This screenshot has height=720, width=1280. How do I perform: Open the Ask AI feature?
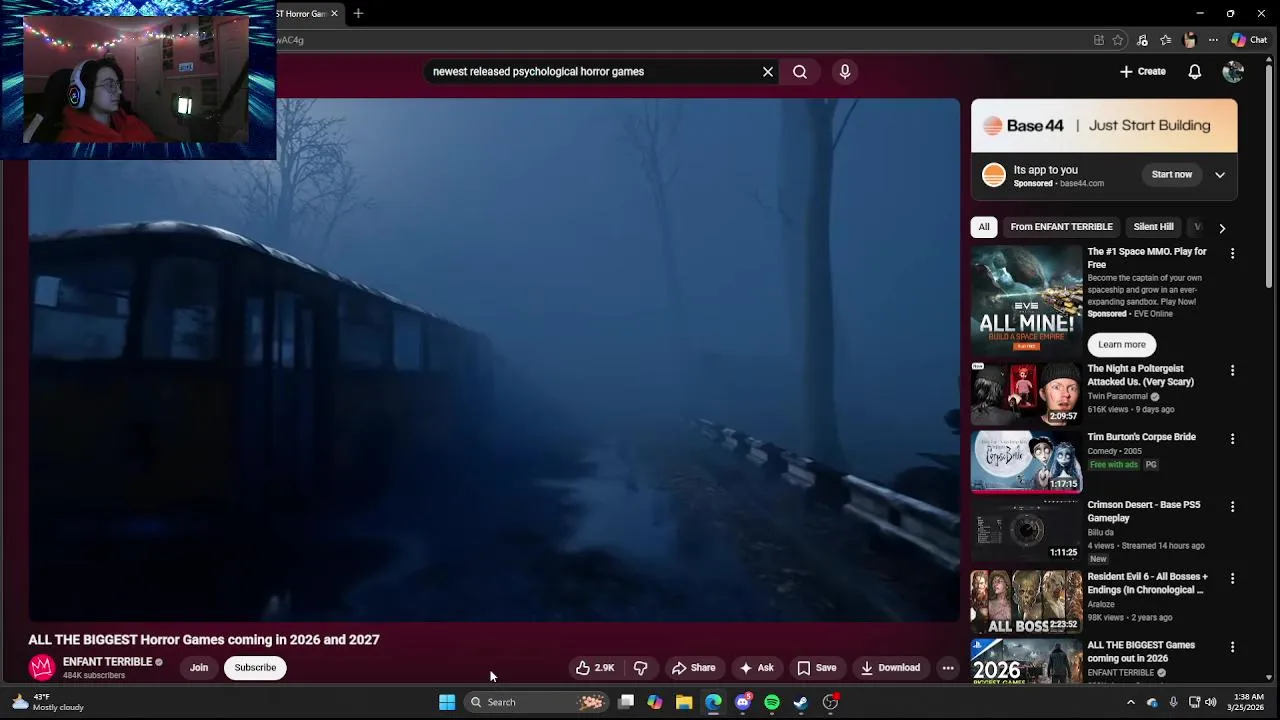(756, 668)
